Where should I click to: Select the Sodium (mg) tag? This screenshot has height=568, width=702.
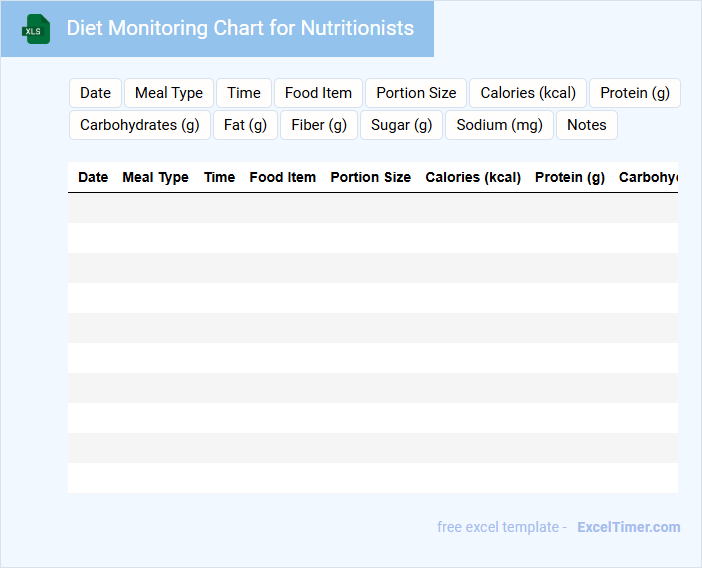(x=500, y=125)
